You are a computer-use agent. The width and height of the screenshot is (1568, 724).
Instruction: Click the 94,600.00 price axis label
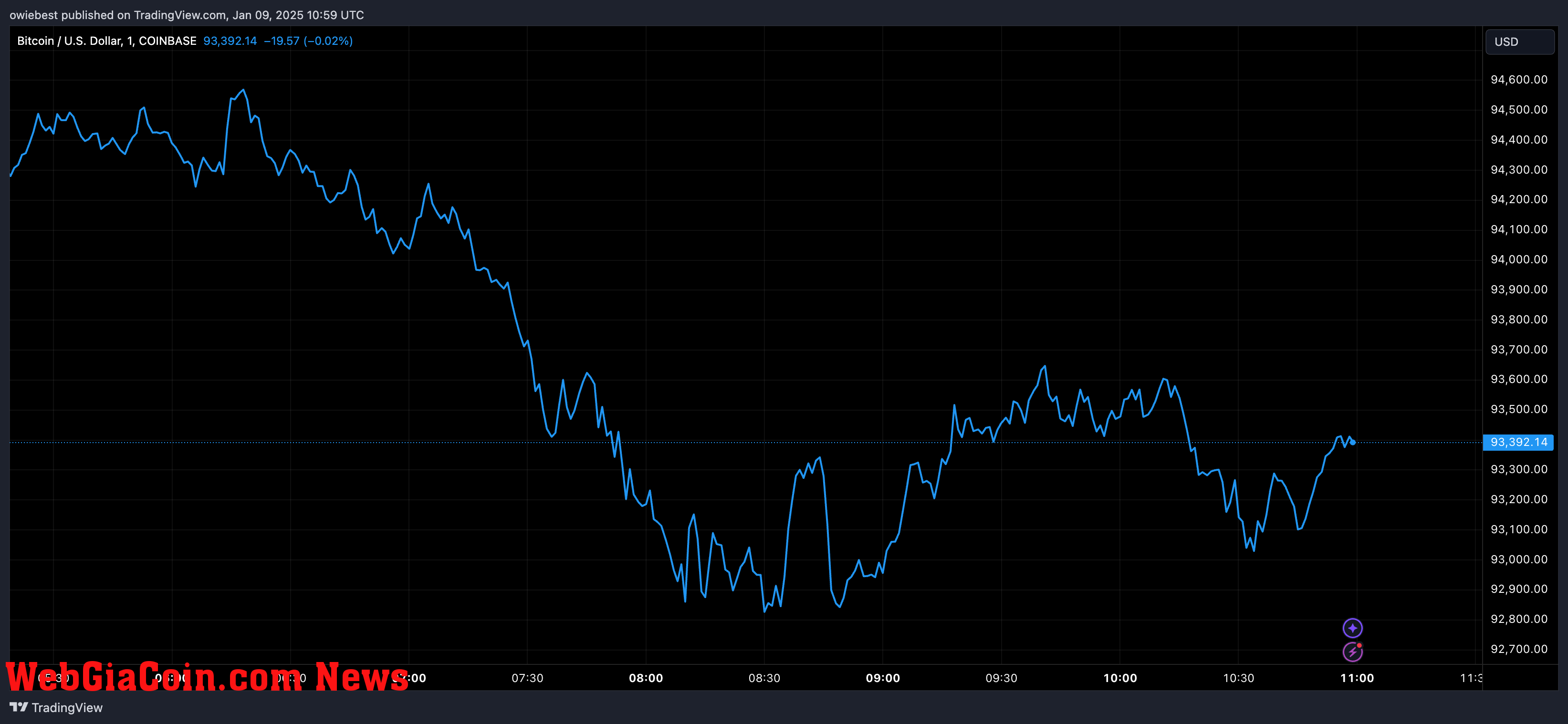[1519, 80]
